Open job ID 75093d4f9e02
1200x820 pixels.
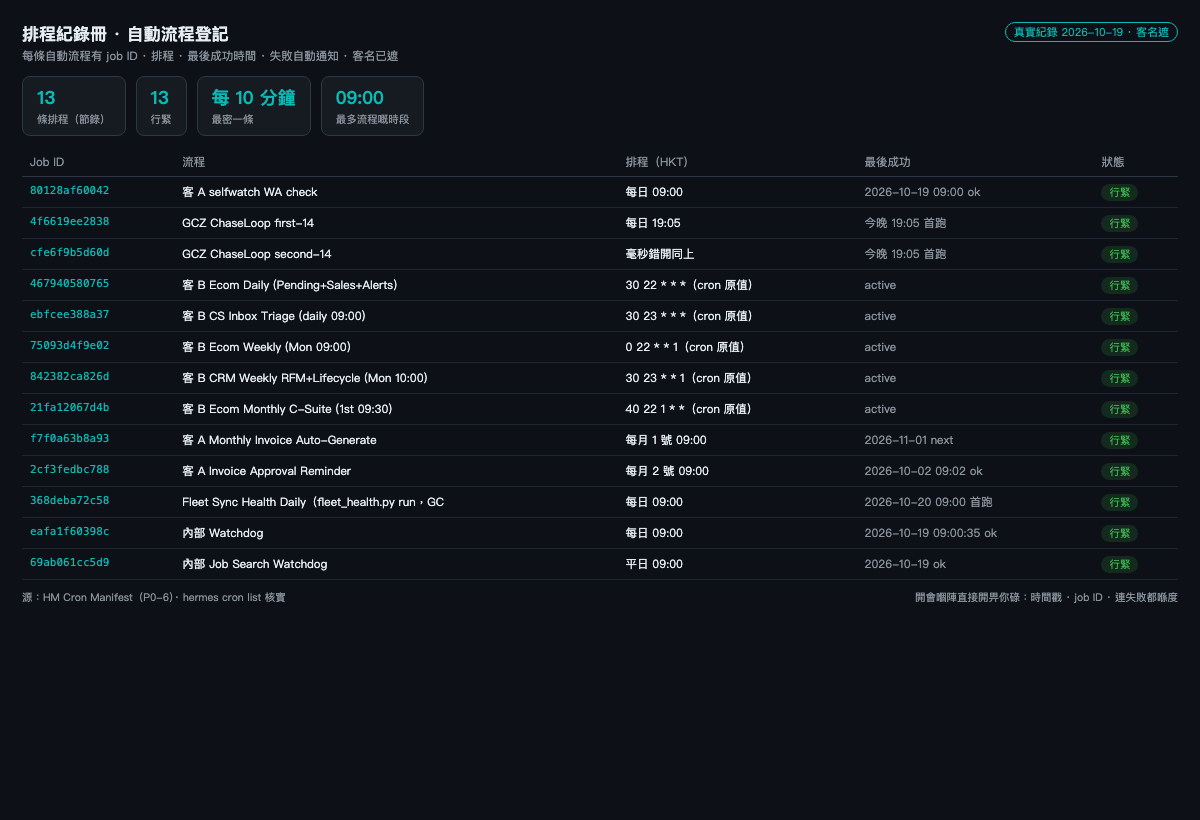(70, 346)
